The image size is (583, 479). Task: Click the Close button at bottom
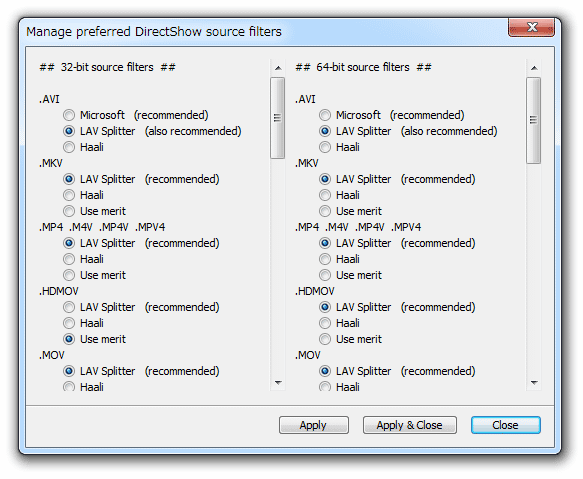(x=506, y=425)
